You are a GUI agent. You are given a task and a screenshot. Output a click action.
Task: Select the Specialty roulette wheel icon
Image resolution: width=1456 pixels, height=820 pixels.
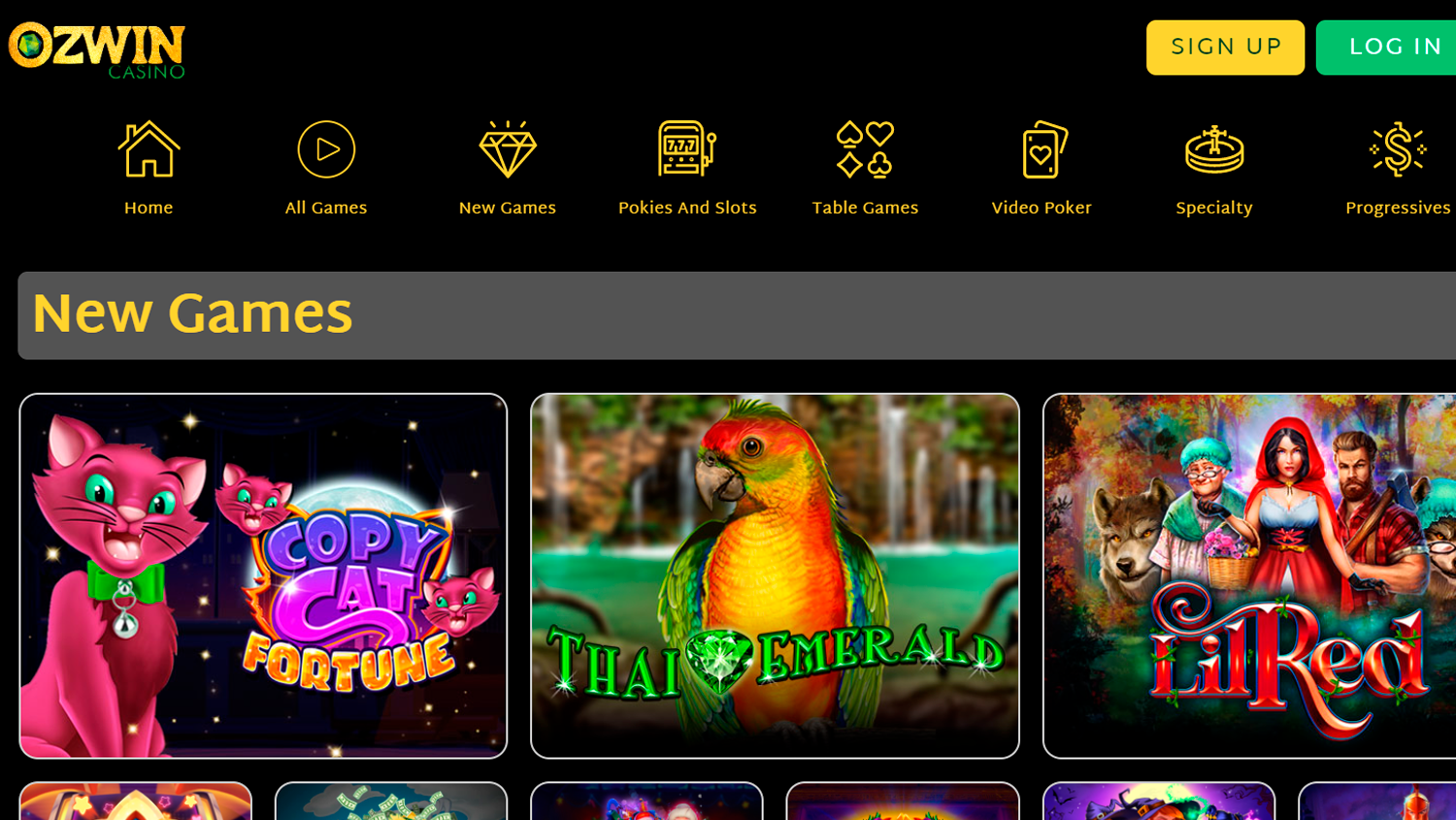point(1214,148)
